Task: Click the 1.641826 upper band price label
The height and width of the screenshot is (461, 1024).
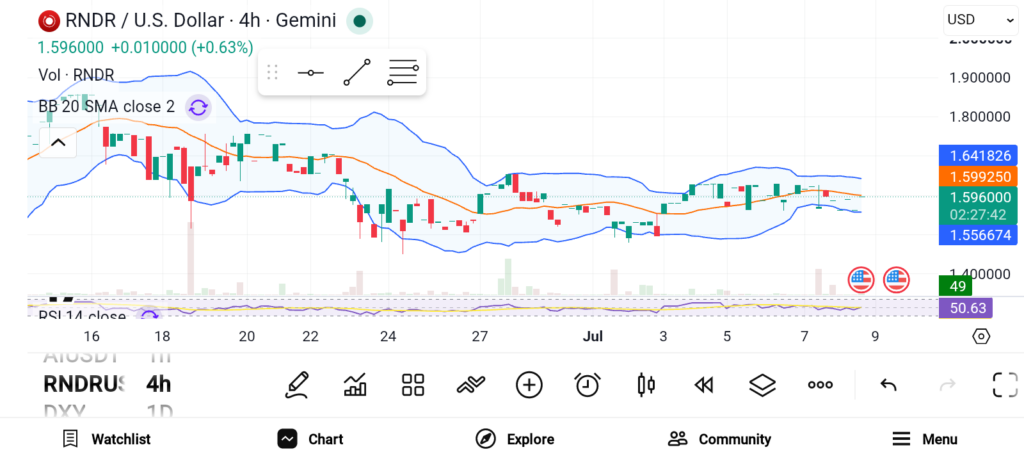Action: 978,156
